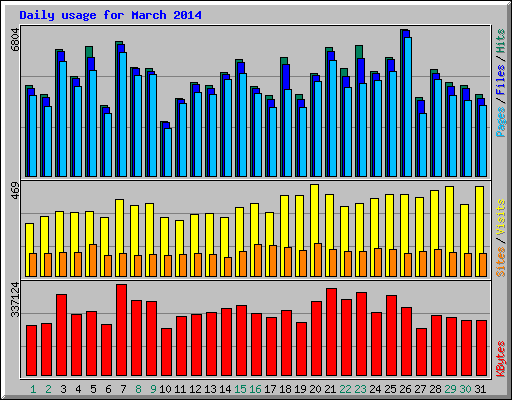512x400 pixels.
Task: Click the 'Hits' legend label
Action: 501,41
